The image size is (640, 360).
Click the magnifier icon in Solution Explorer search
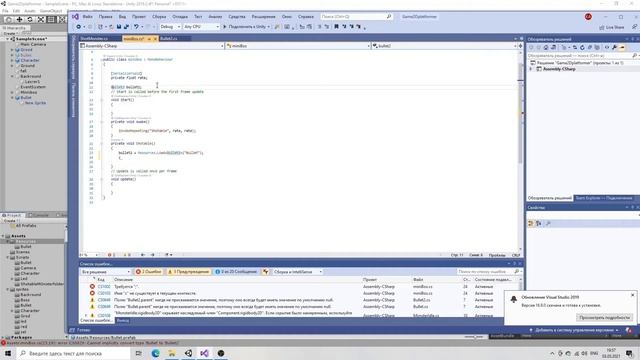(x=634, y=56)
